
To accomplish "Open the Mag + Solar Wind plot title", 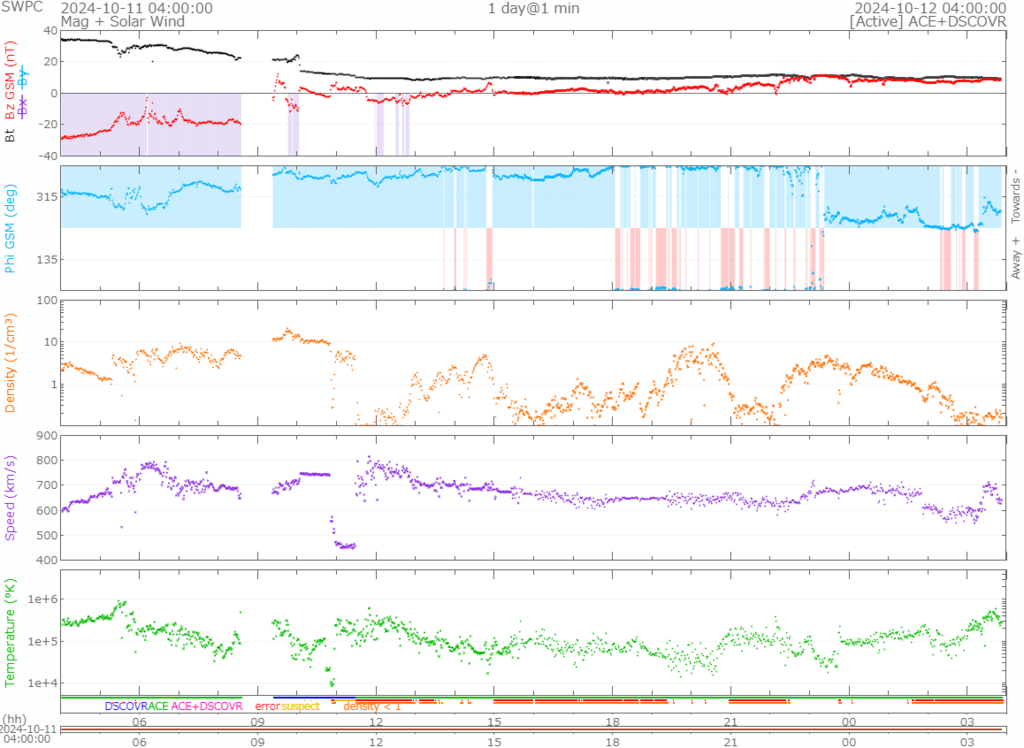I will pos(109,21).
